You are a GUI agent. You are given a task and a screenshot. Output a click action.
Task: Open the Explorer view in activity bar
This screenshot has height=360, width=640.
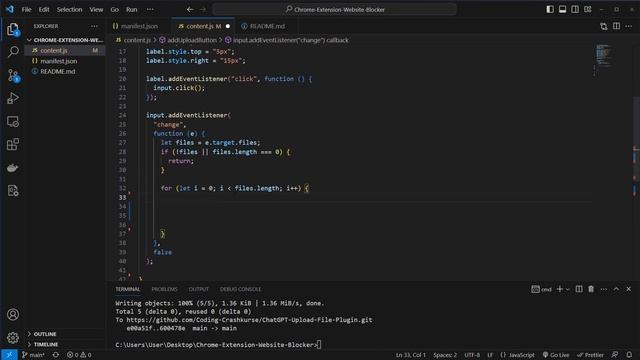tap(13, 29)
